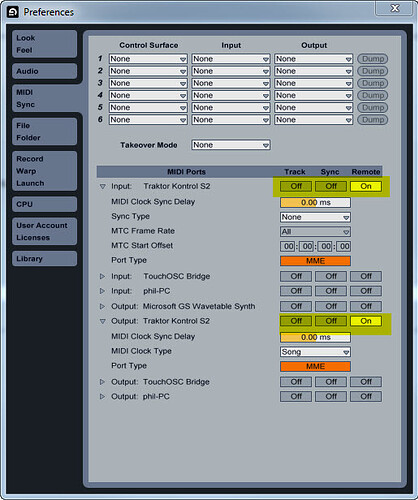Open Output dropdown for control surface row 1
Viewport: 418px width, 500px height.
coord(313,59)
